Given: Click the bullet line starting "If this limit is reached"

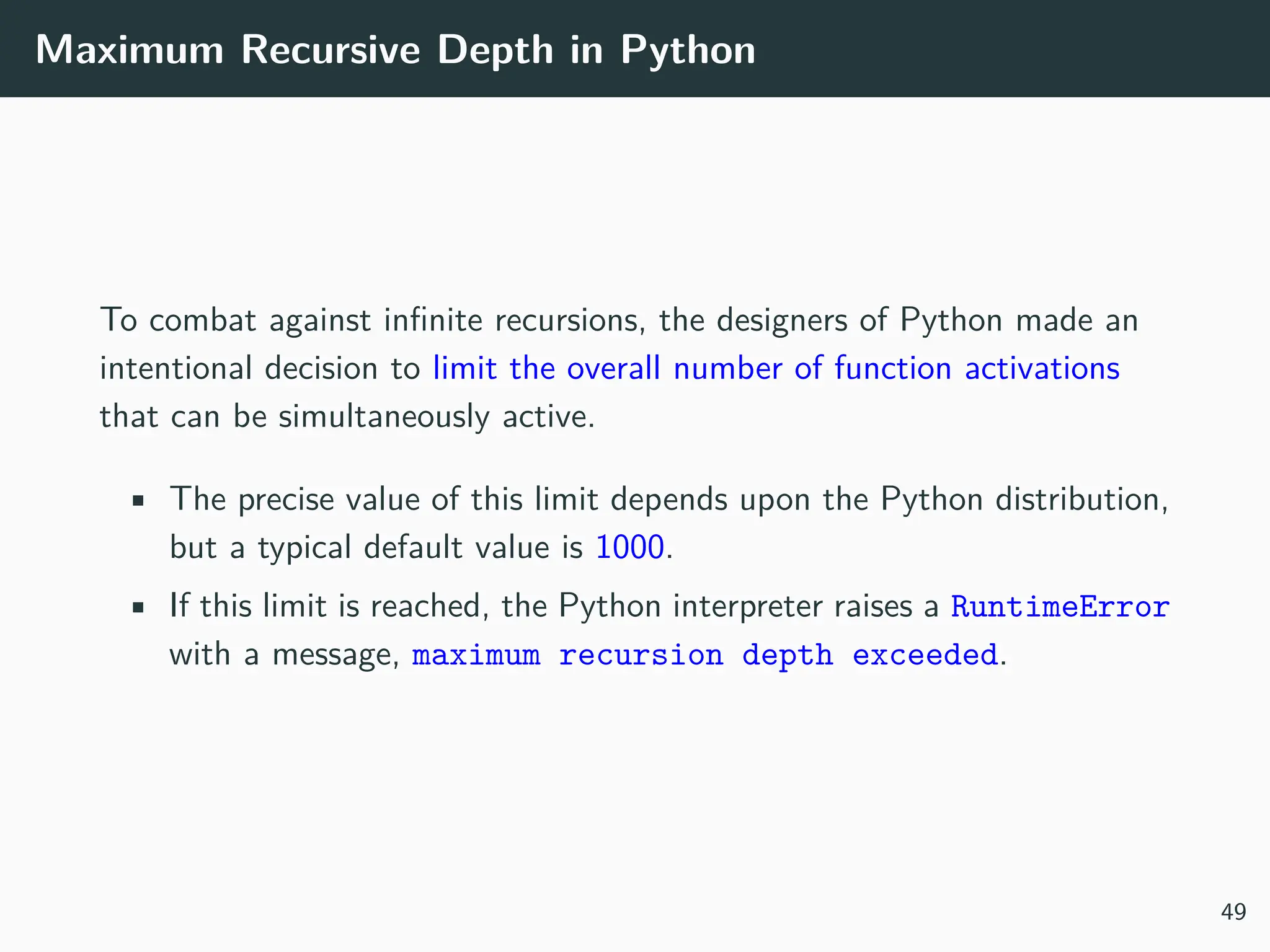Looking at the screenshot, I should pos(670,606).
